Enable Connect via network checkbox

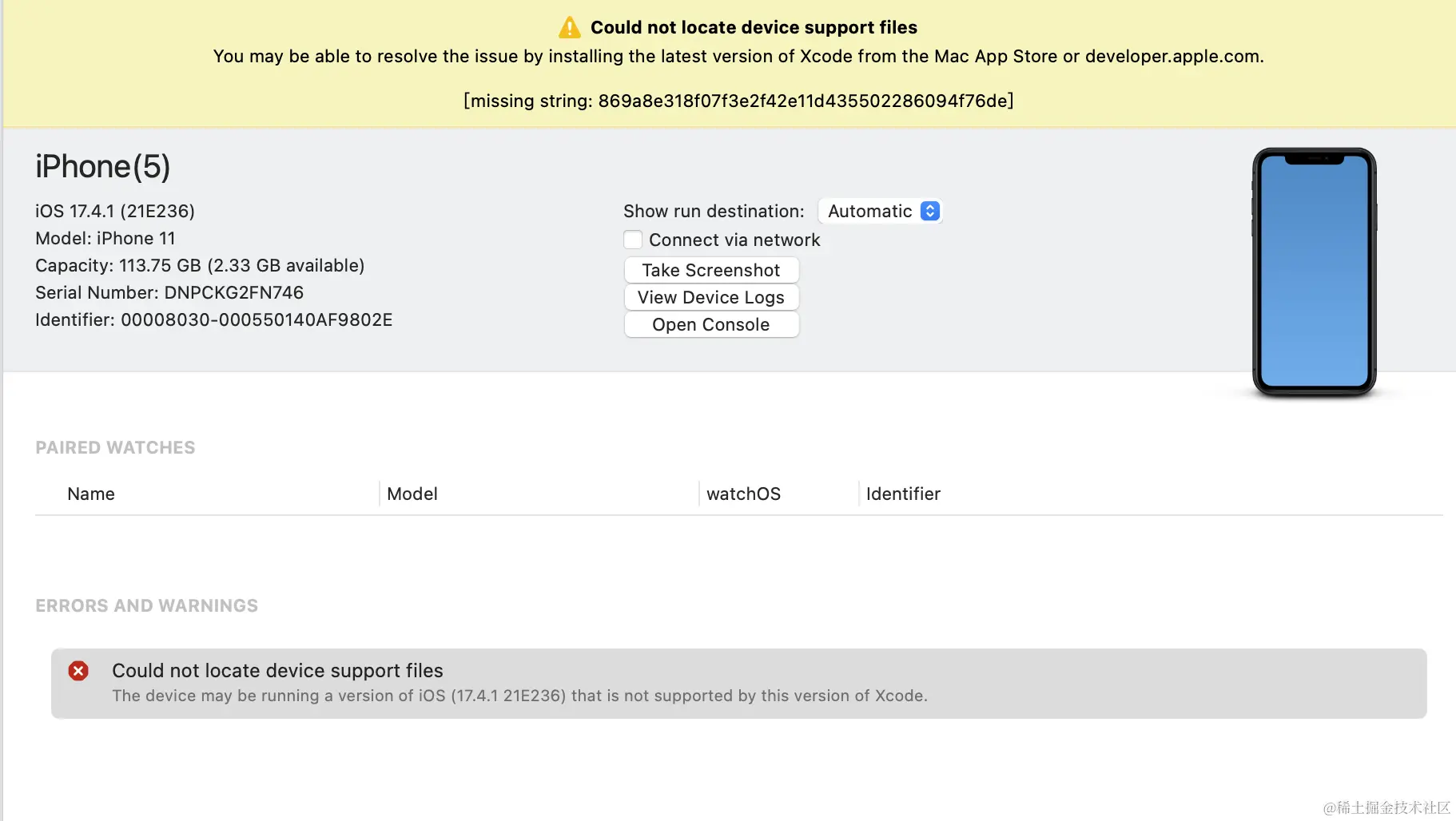tap(633, 240)
